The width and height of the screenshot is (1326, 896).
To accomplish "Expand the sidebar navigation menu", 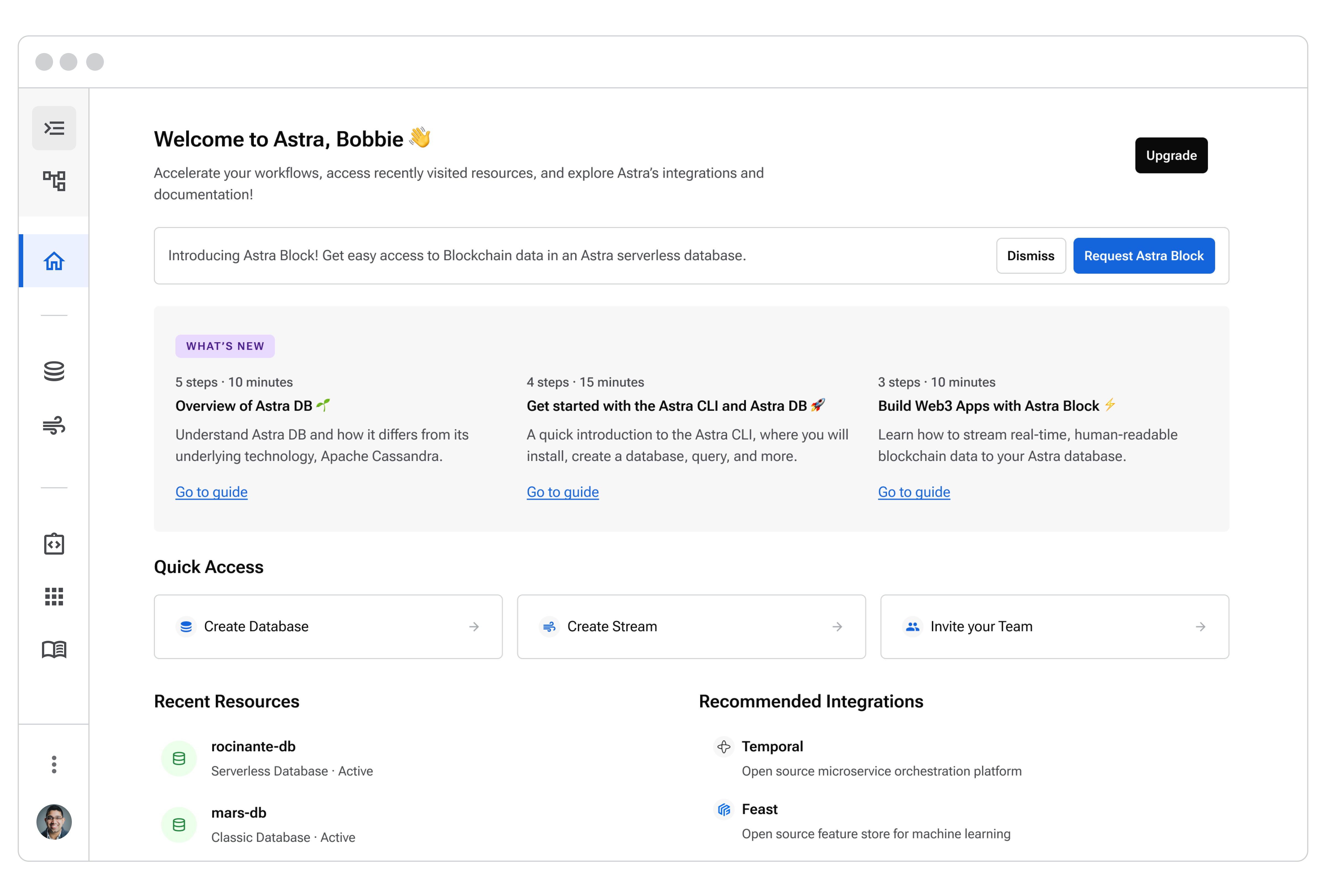I will (54, 128).
